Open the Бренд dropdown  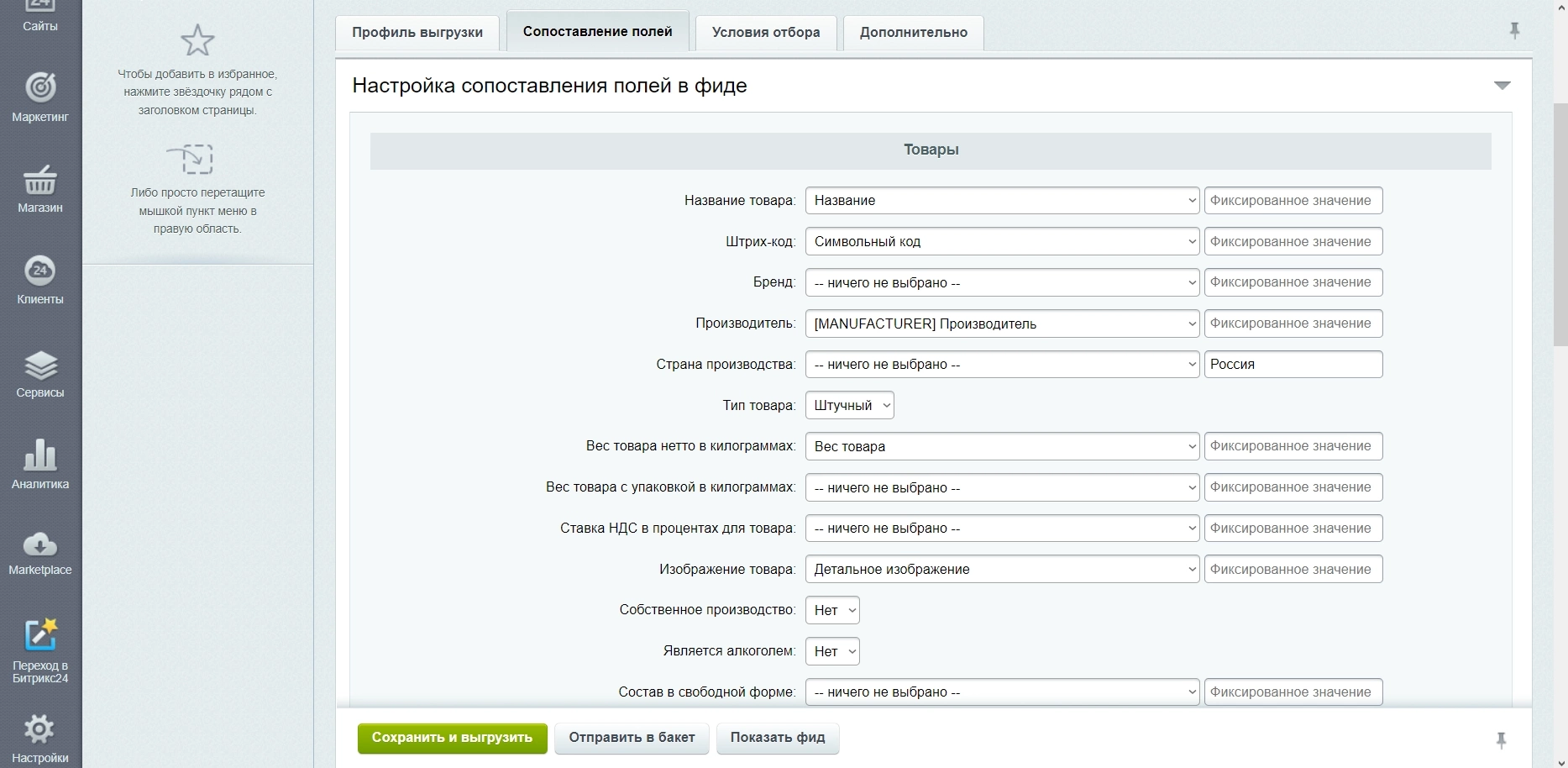1001,283
